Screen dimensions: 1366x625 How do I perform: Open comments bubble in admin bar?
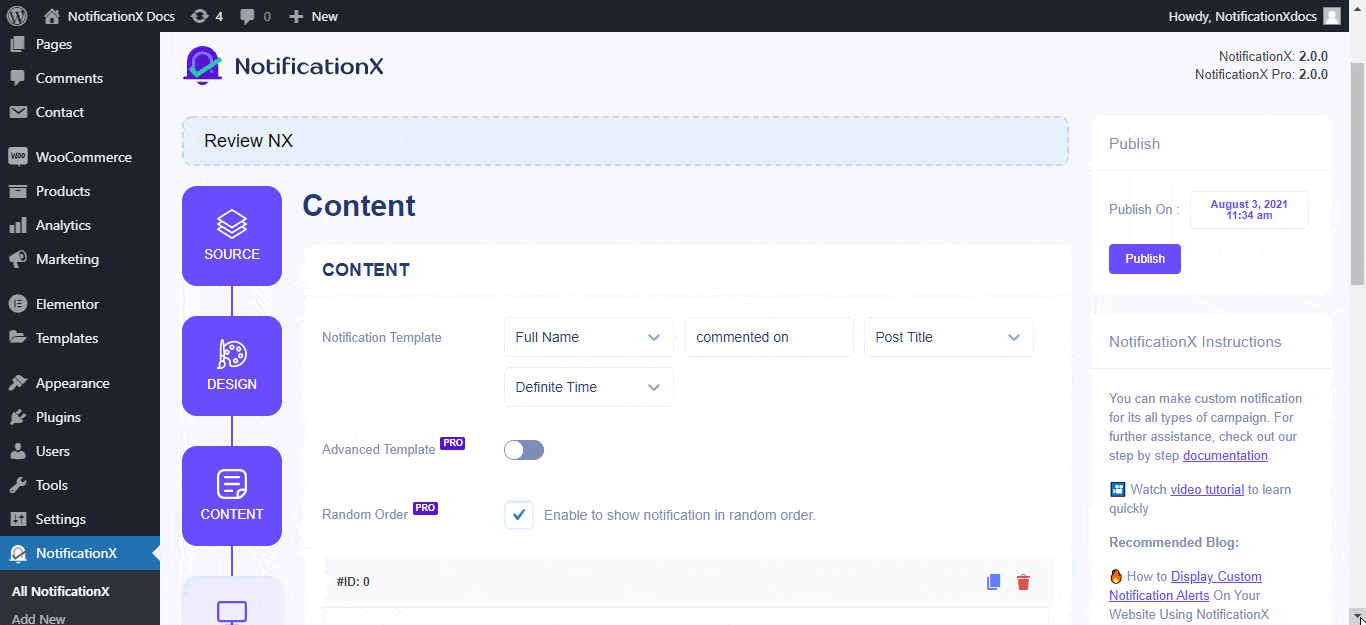tap(255, 16)
